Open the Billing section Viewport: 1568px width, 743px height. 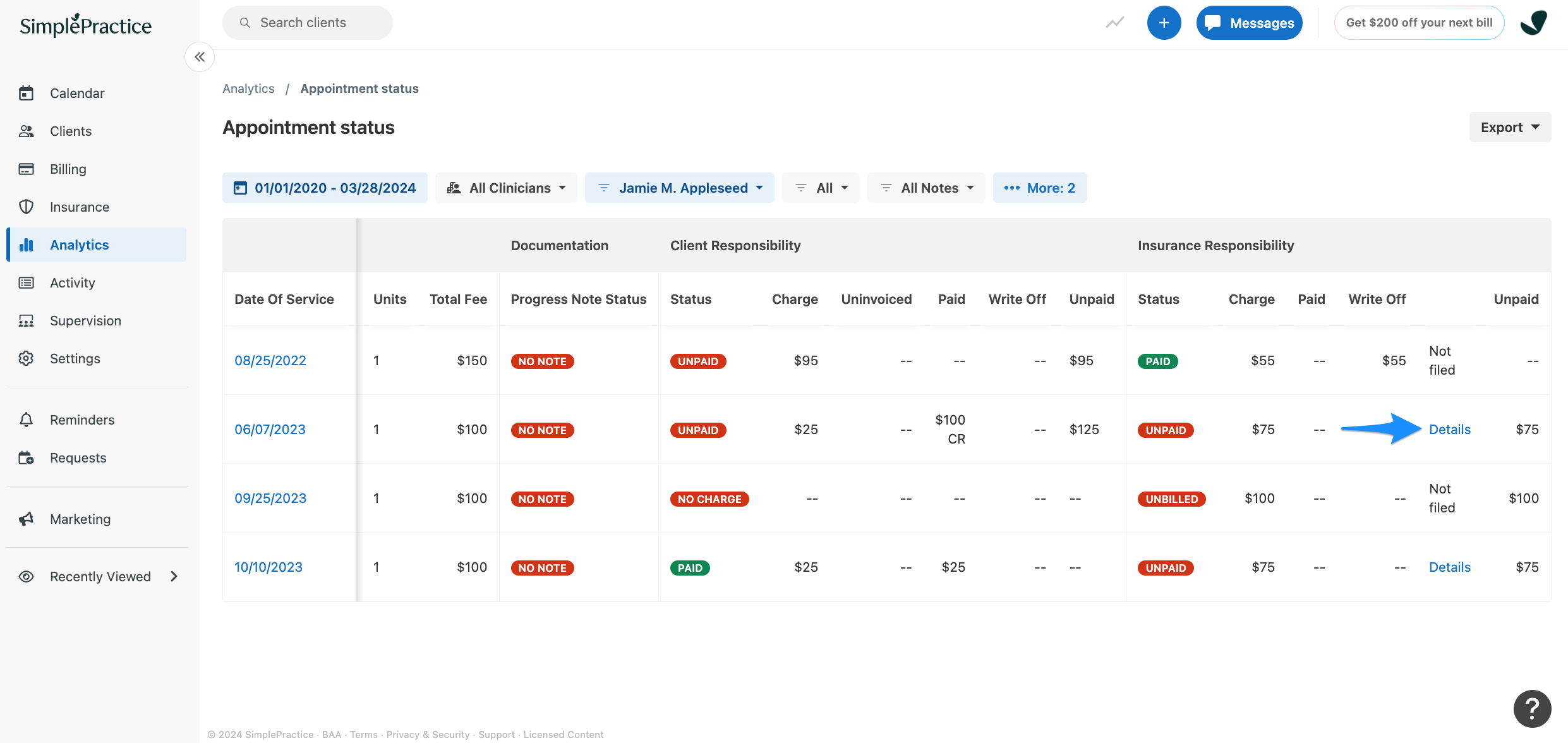pyautogui.click(x=68, y=169)
